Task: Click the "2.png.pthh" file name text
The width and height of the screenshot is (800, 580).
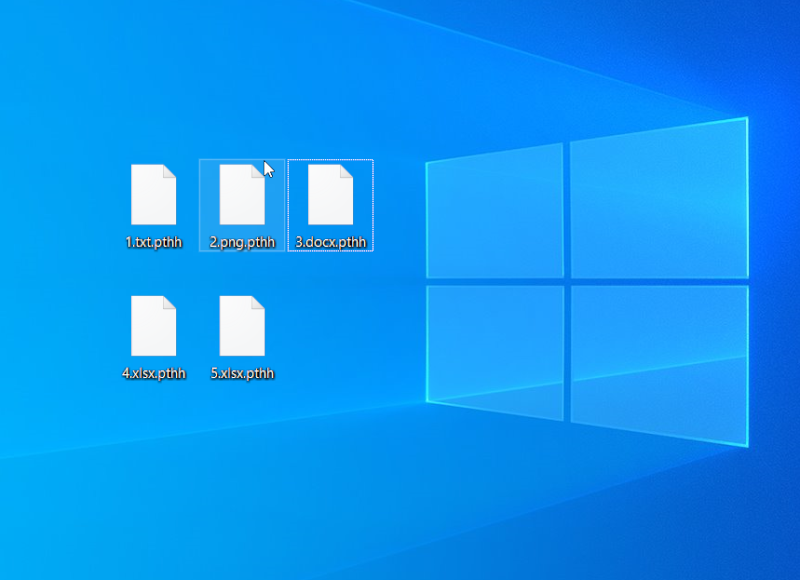Action: tap(241, 242)
